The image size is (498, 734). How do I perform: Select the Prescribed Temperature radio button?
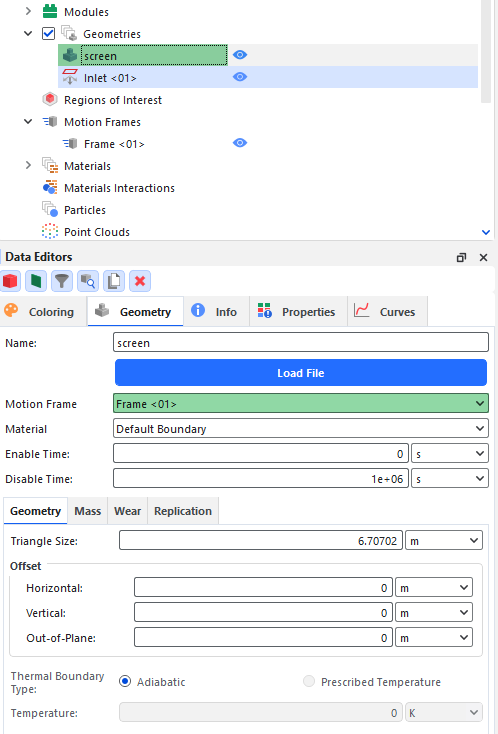[309, 682]
